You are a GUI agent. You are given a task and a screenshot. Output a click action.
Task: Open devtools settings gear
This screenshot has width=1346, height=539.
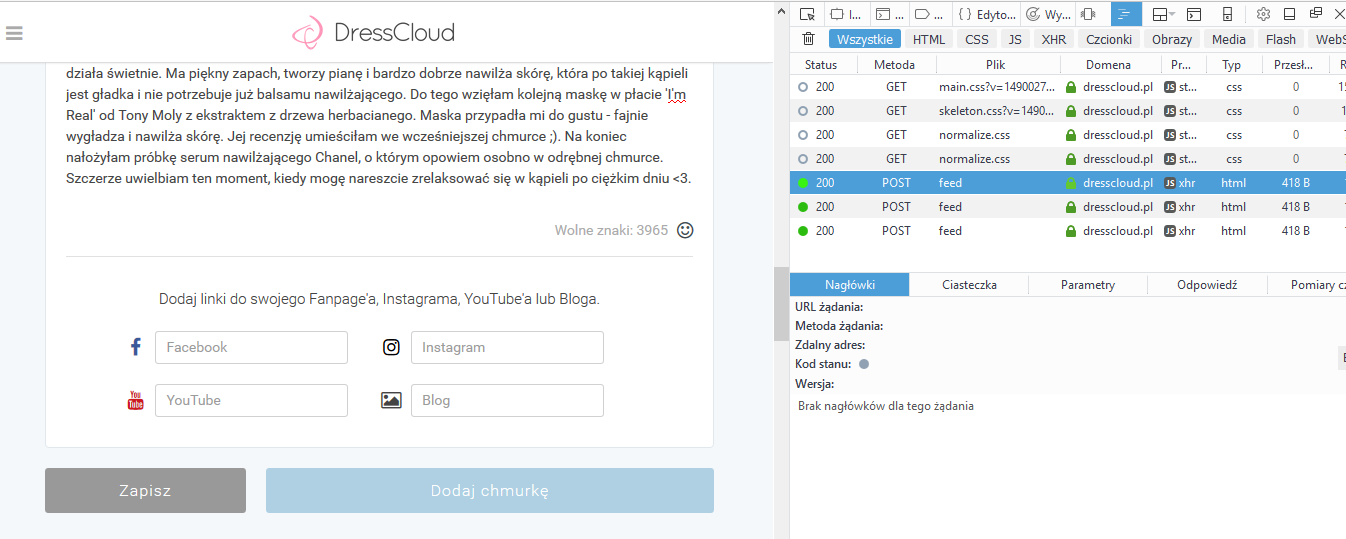(x=1263, y=14)
